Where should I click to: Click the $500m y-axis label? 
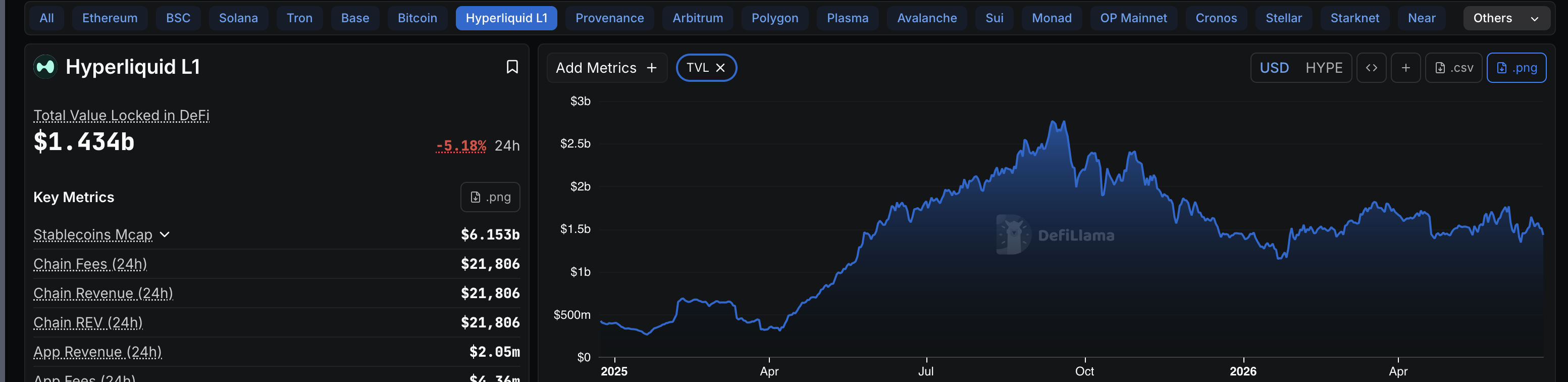(x=571, y=315)
